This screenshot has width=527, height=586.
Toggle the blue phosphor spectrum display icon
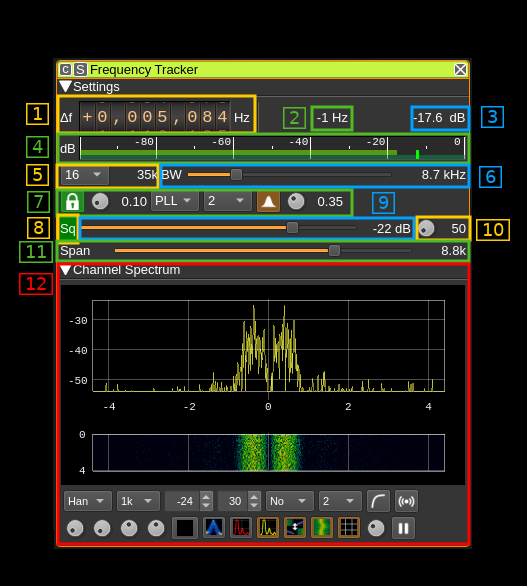pos(213,528)
